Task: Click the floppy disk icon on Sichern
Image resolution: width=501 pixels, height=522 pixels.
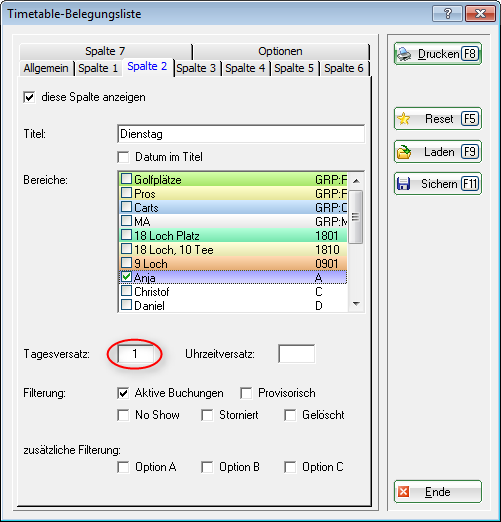Action: [404, 184]
